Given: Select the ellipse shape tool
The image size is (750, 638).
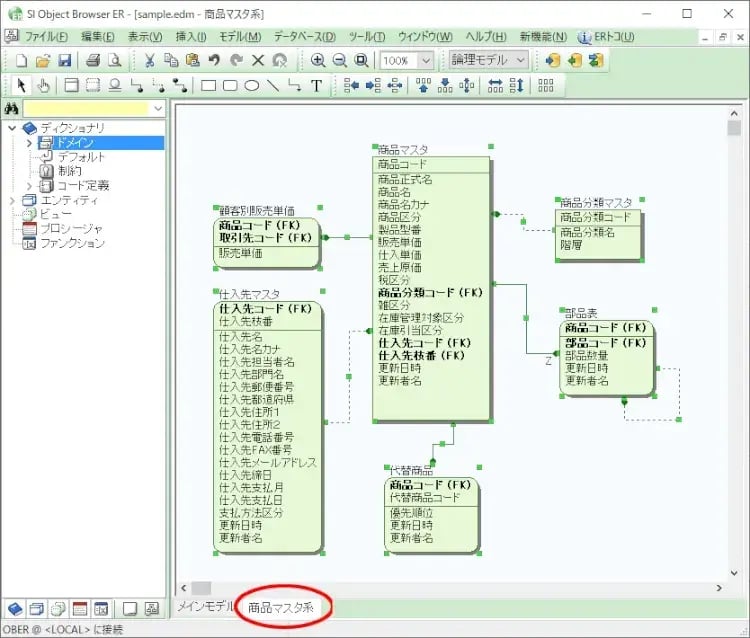Looking at the screenshot, I should tap(252, 85).
